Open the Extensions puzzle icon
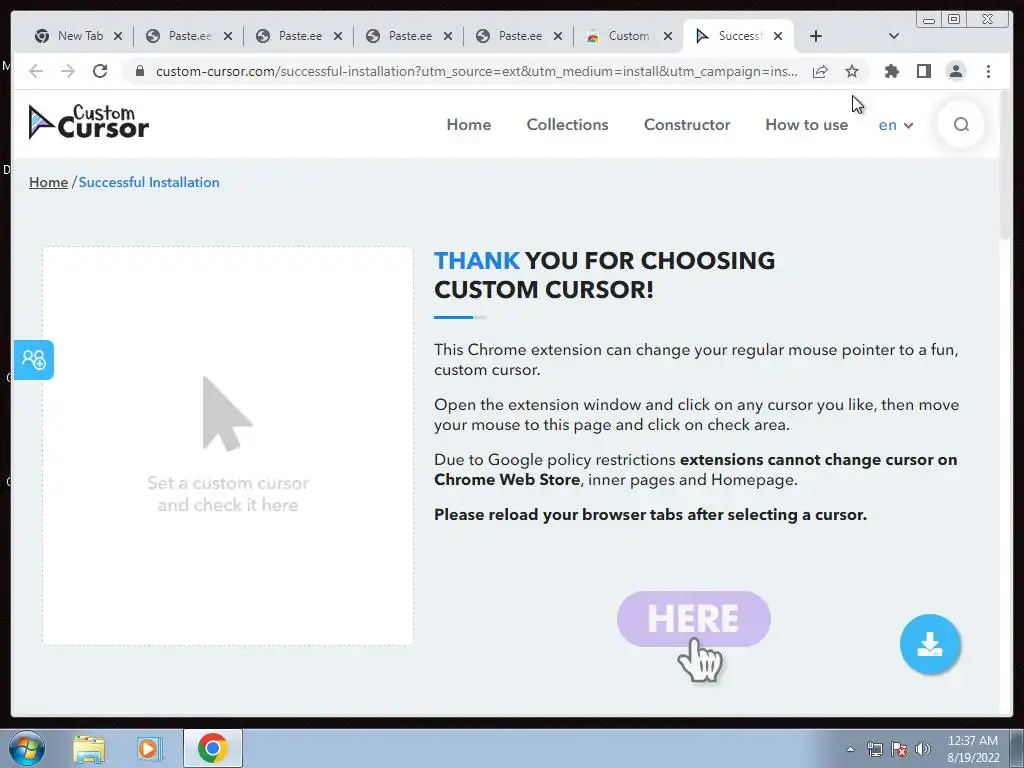The height and width of the screenshot is (768, 1024). [x=891, y=71]
